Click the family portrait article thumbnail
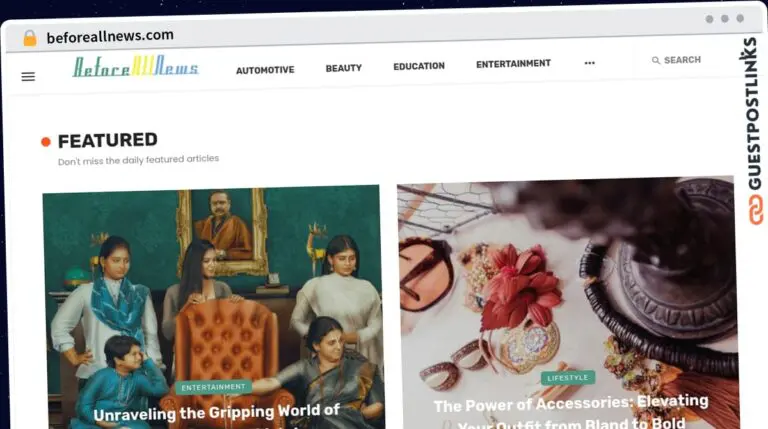 pos(213,308)
